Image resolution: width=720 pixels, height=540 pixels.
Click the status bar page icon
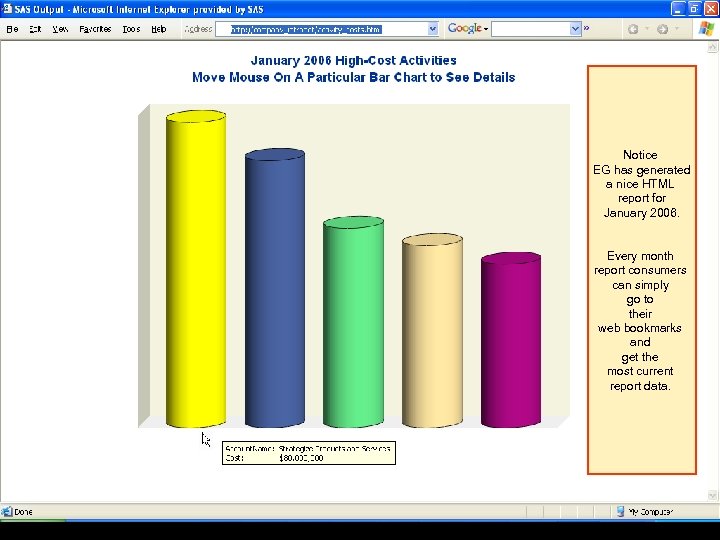(6, 511)
